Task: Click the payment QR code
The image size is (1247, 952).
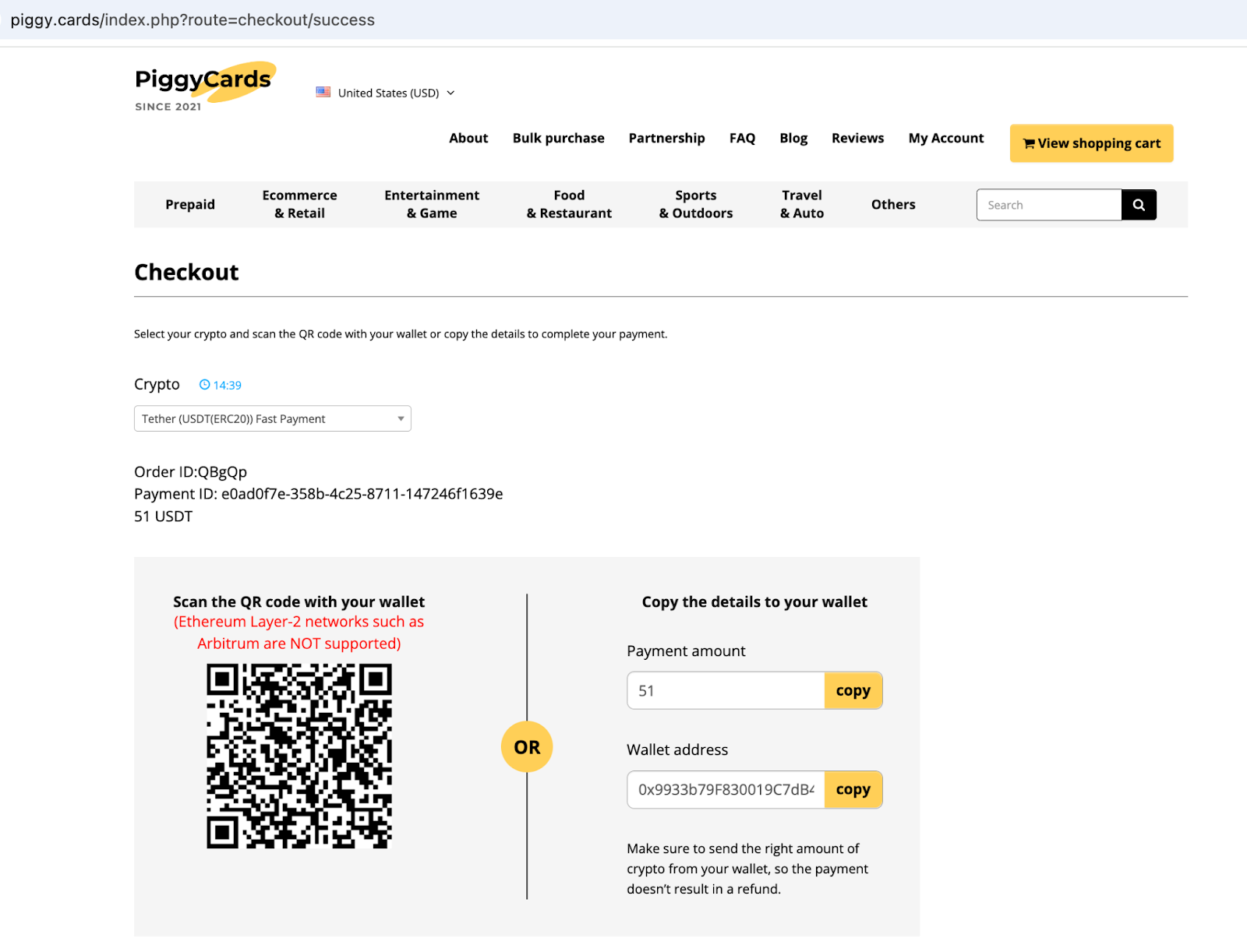Action: [299, 756]
